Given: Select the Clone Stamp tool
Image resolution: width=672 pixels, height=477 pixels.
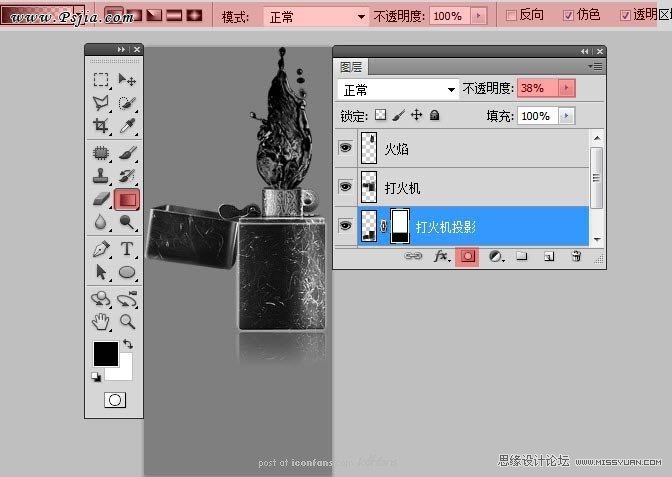Looking at the screenshot, I should 101,176.
